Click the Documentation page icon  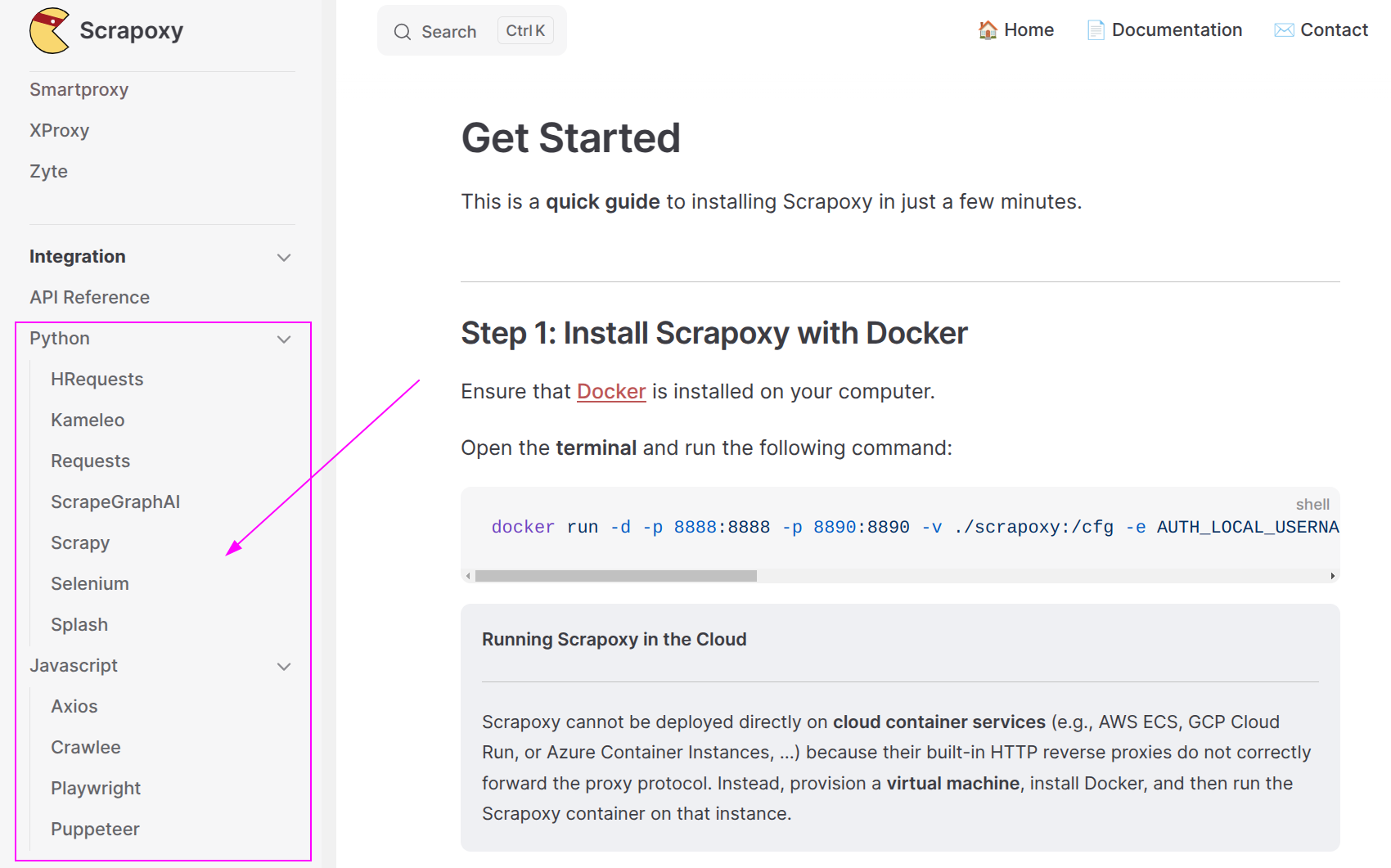[1096, 30]
